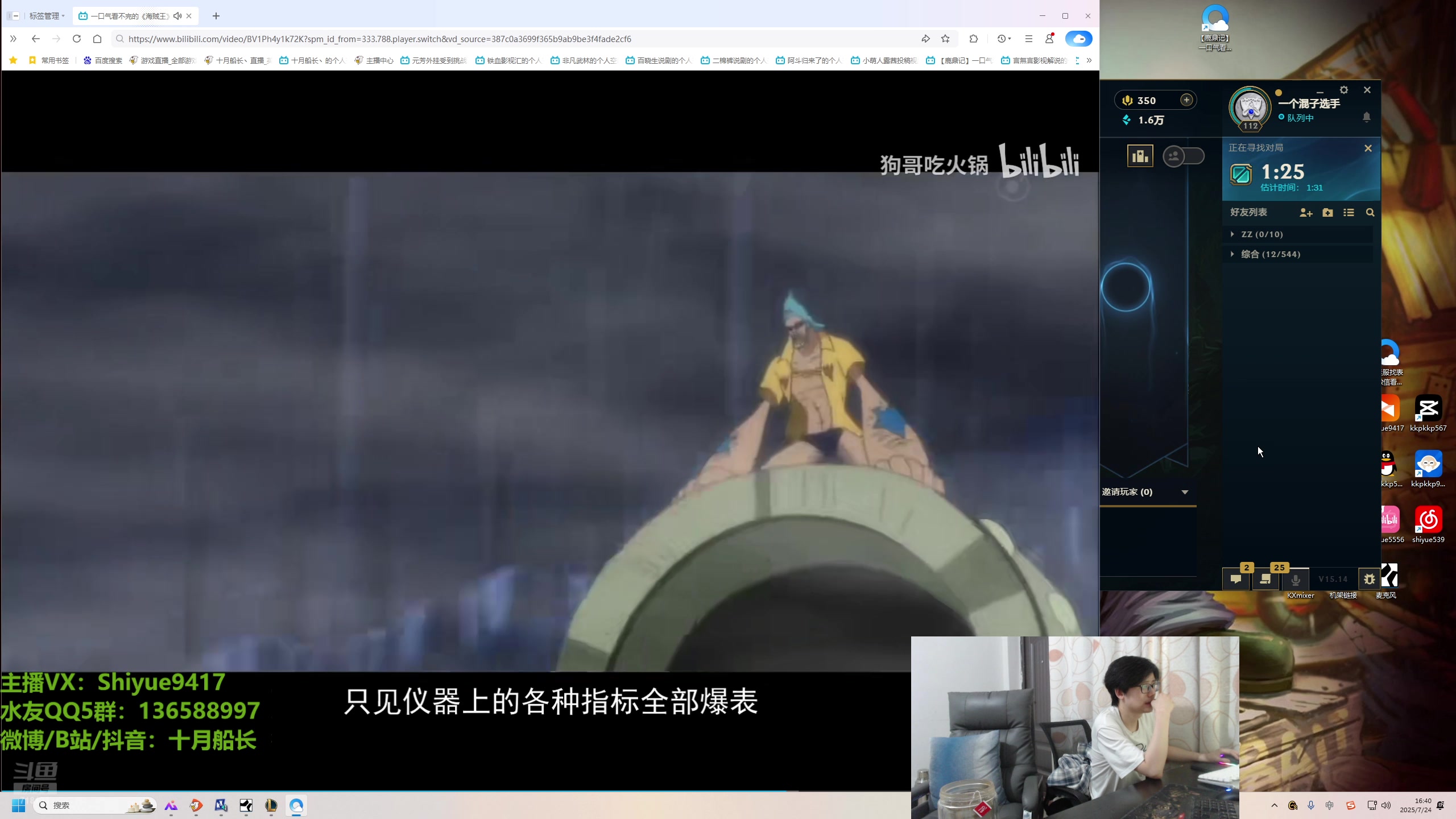Open the 百度搜索 bookmark
The height and width of the screenshot is (819, 1456).
(102, 60)
